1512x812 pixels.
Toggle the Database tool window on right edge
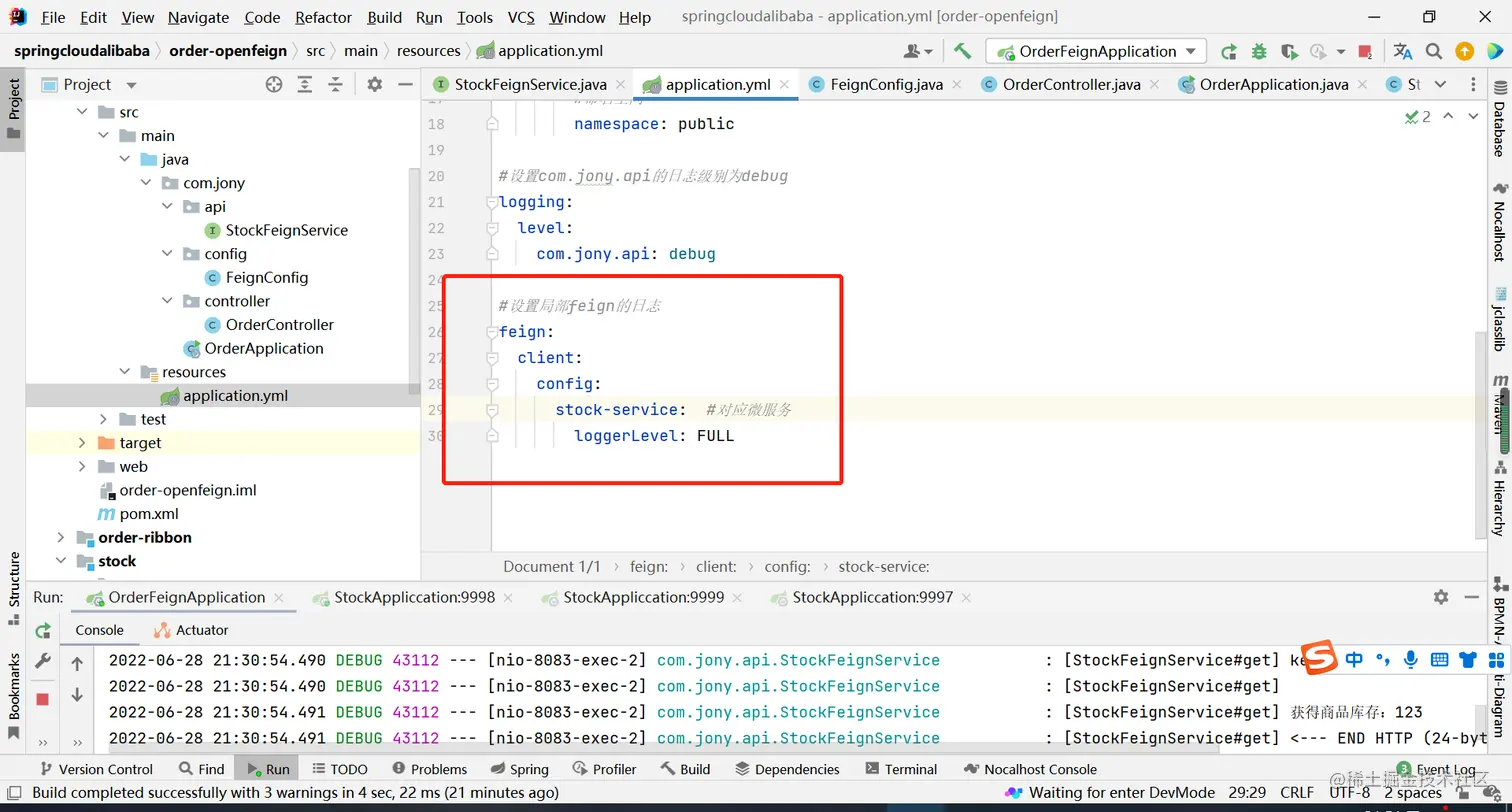coord(1499,117)
